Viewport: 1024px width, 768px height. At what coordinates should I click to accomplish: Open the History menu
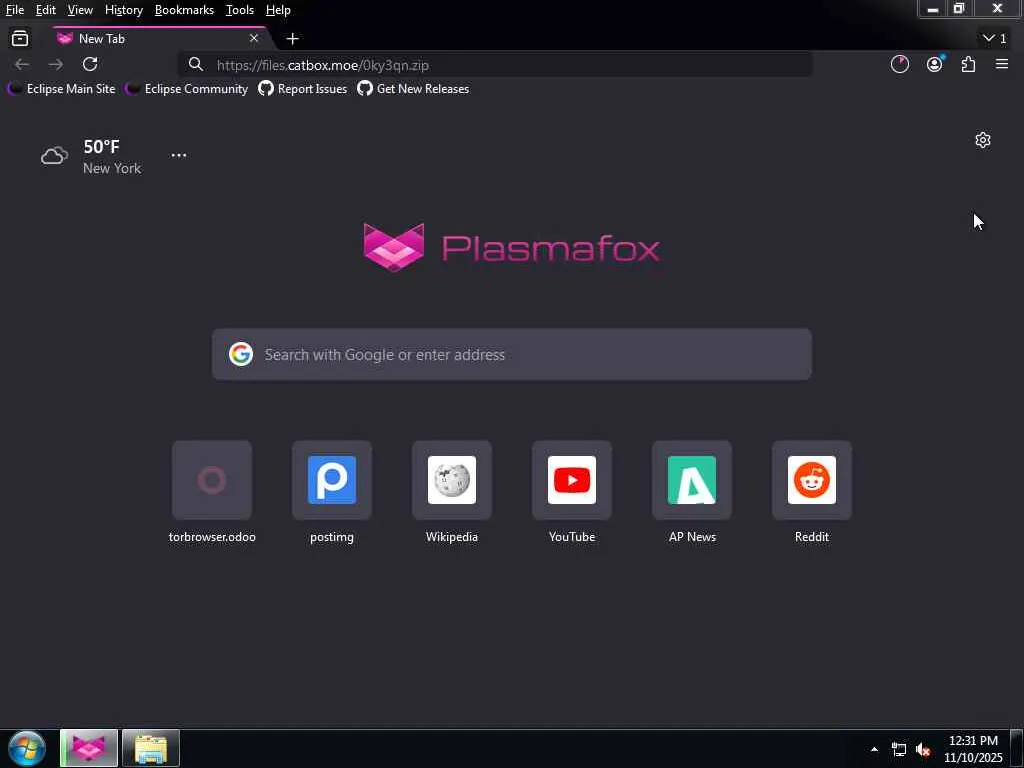tap(124, 10)
